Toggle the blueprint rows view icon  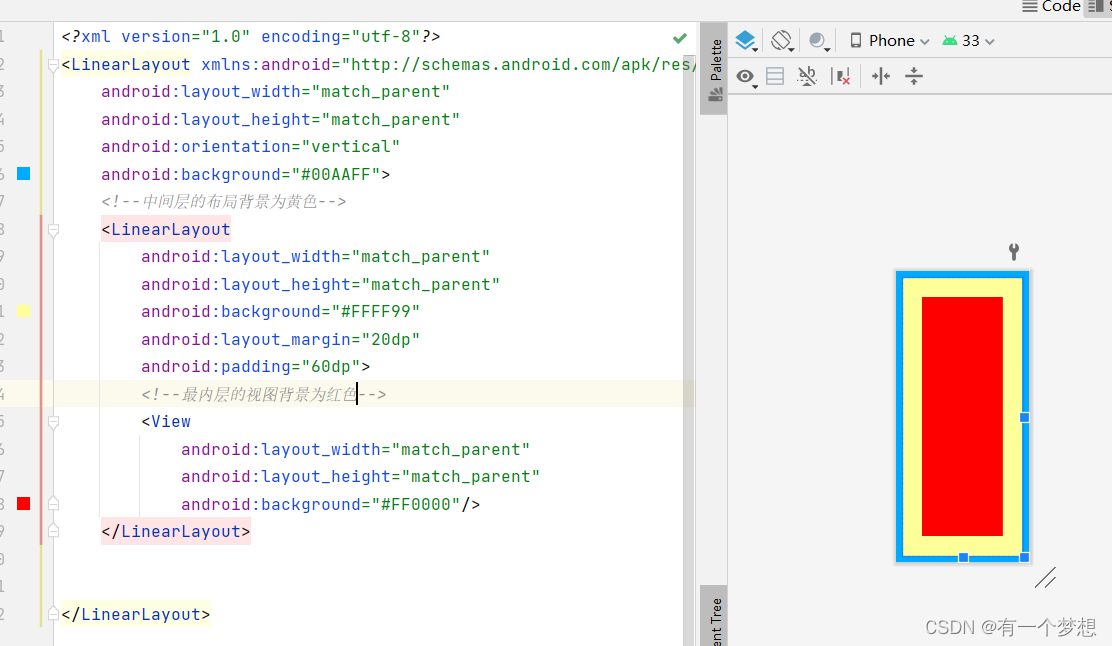click(775, 76)
